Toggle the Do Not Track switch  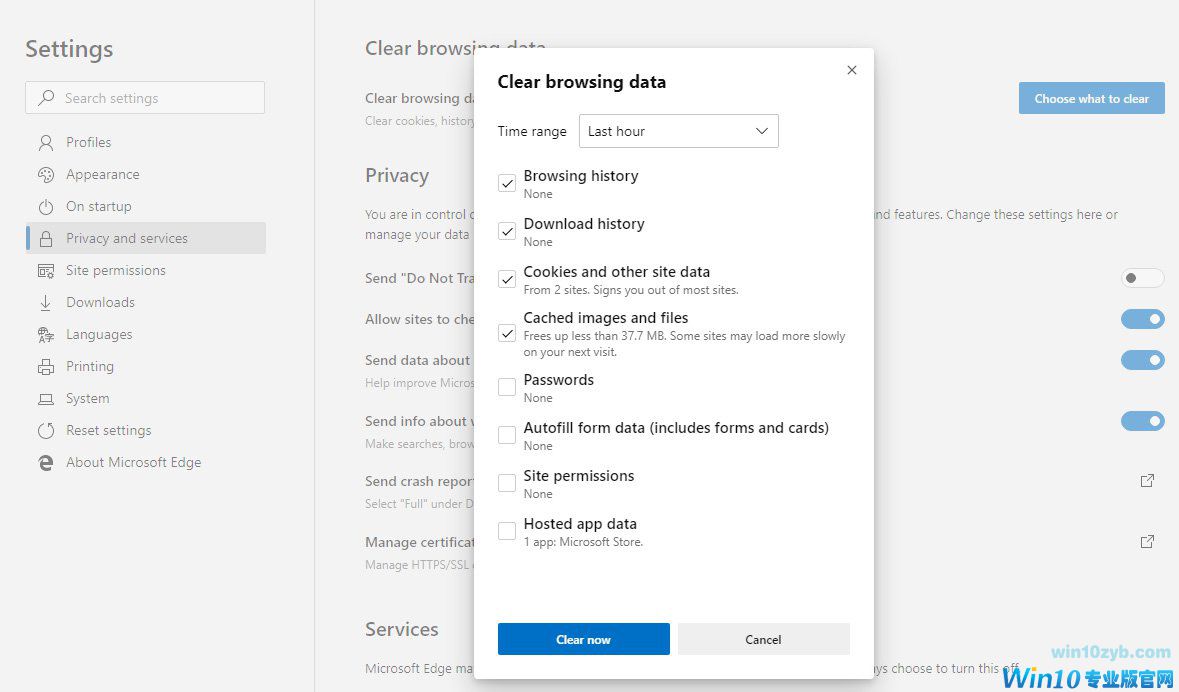(1142, 278)
